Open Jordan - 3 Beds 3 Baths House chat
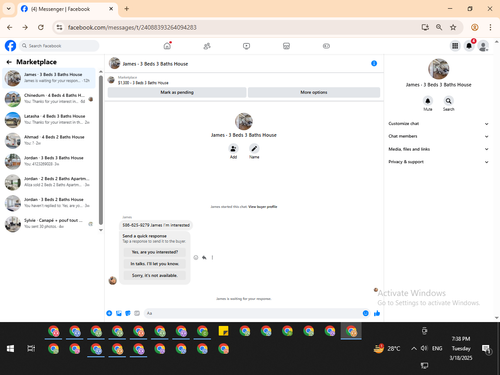 tap(49, 161)
